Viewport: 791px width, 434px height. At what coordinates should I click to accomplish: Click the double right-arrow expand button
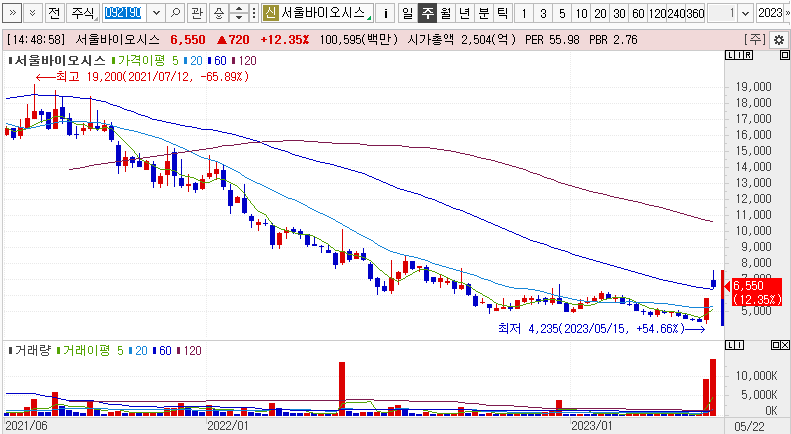click(x=13, y=13)
